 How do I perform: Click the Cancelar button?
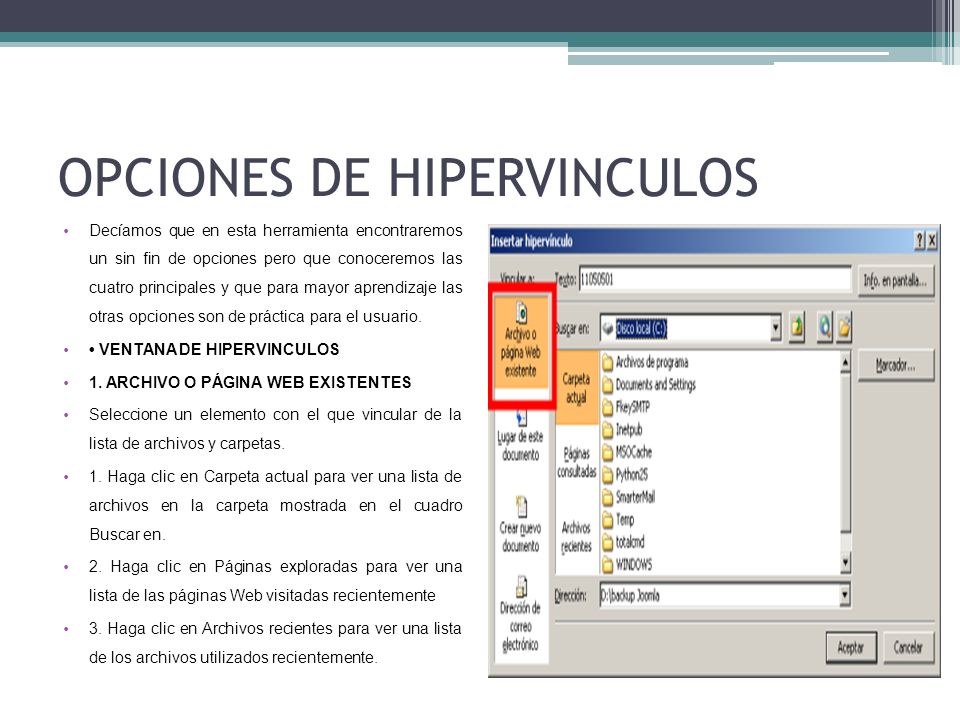tap(908, 647)
